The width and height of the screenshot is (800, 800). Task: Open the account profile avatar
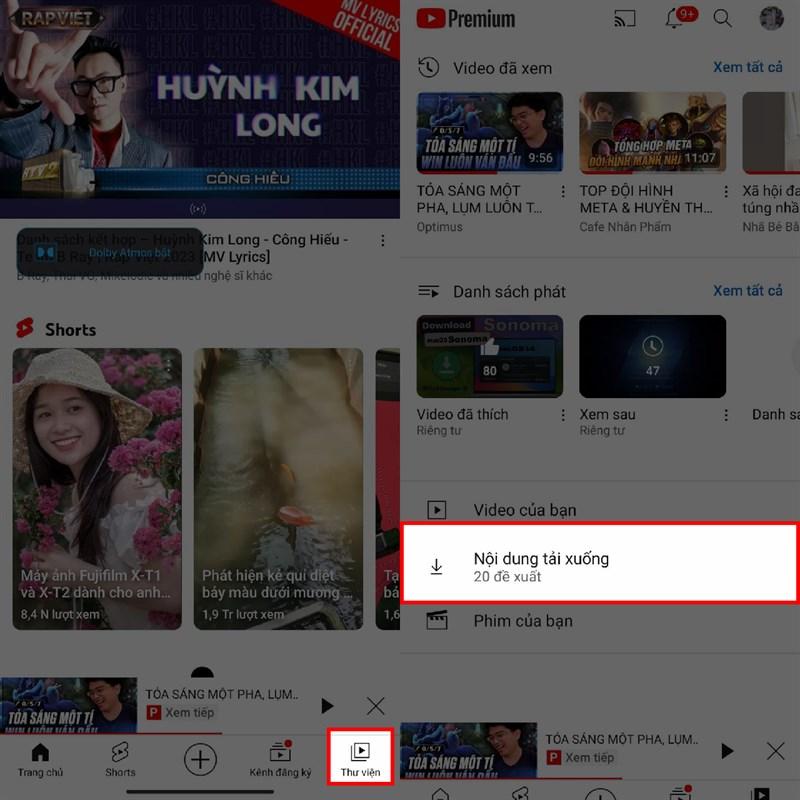click(771, 18)
